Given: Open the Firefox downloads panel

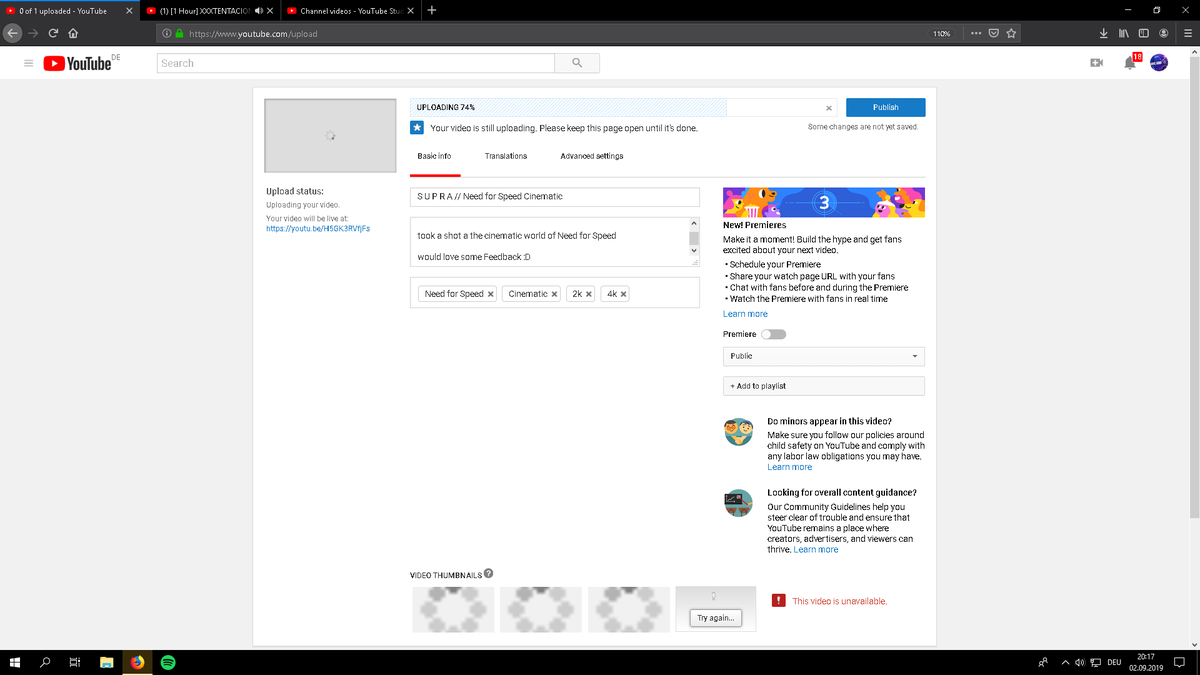Looking at the screenshot, I should 1104,33.
